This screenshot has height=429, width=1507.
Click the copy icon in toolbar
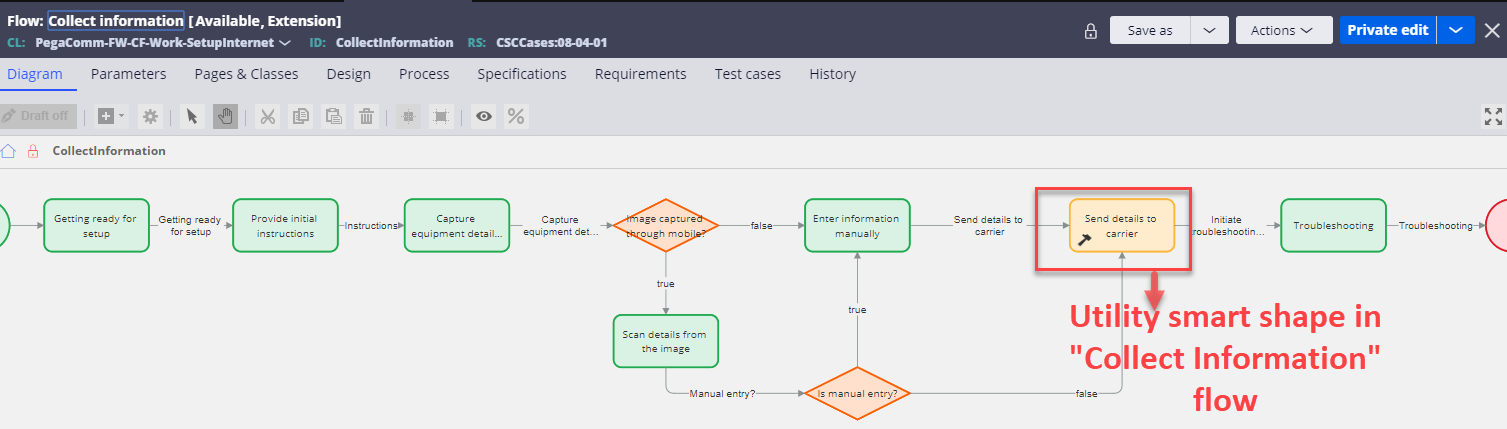pyautogui.click(x=301, y=116)
